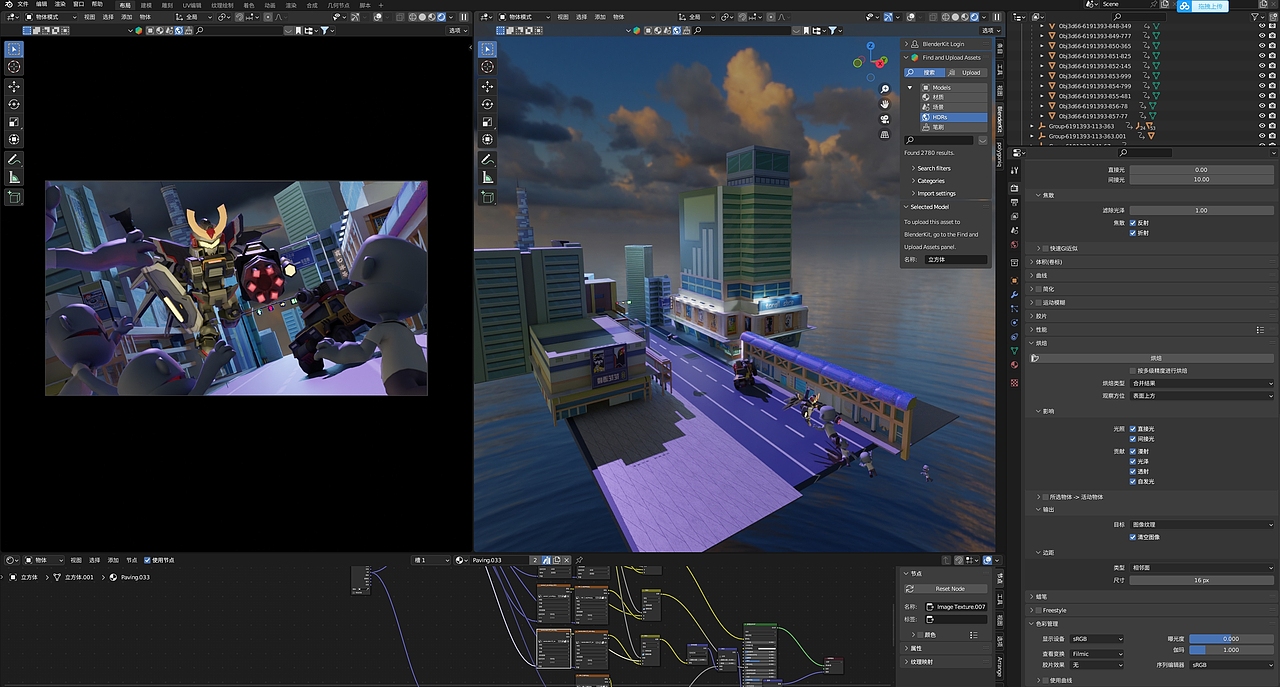1280x687 pixels.
Task: Open the Output properties tab icon
Action: [x=1015, y=201]
